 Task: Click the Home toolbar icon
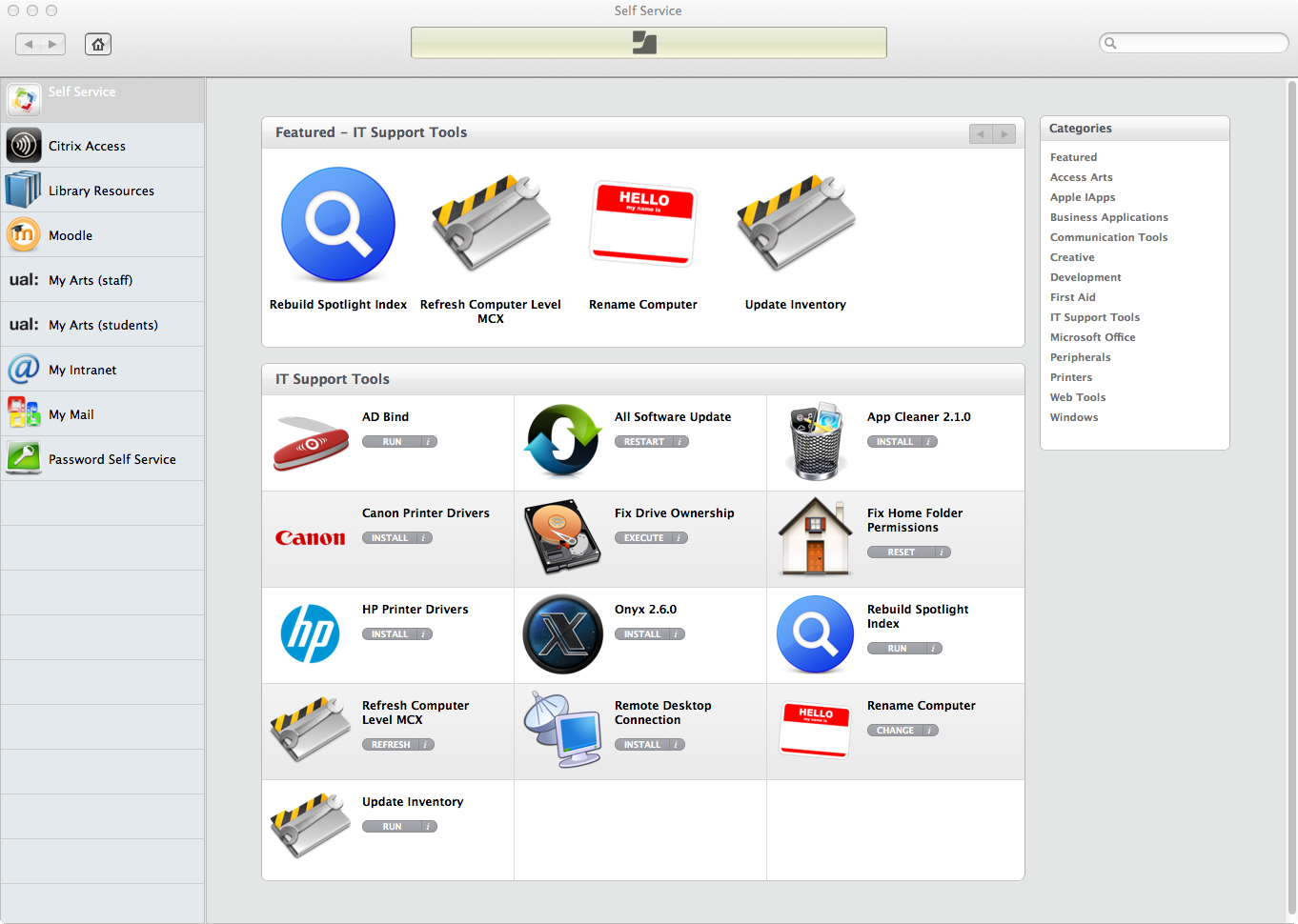coord(98,44)
